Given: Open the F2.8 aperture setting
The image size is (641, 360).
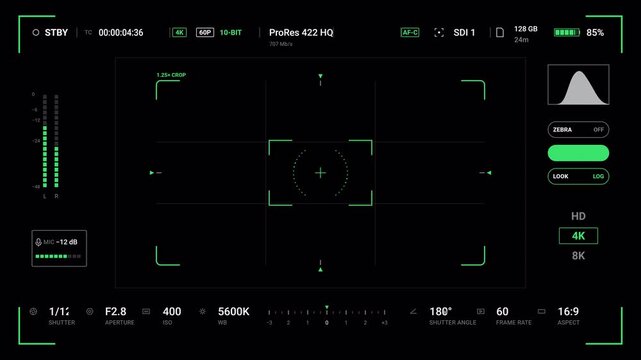Looking at the screenshot, I should pyautogui.click(x=119, y=315).
